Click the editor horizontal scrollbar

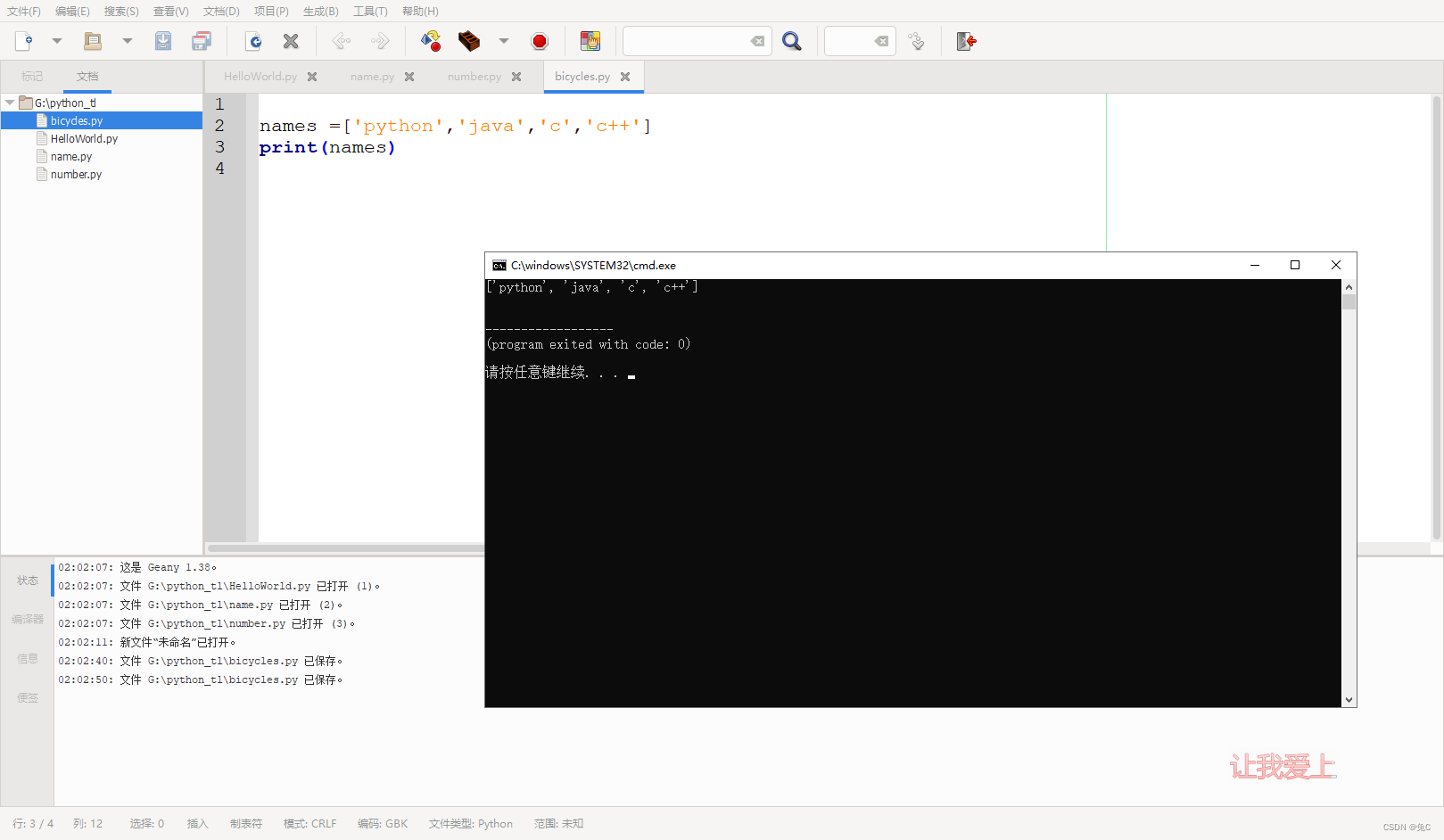coord(346,548)
